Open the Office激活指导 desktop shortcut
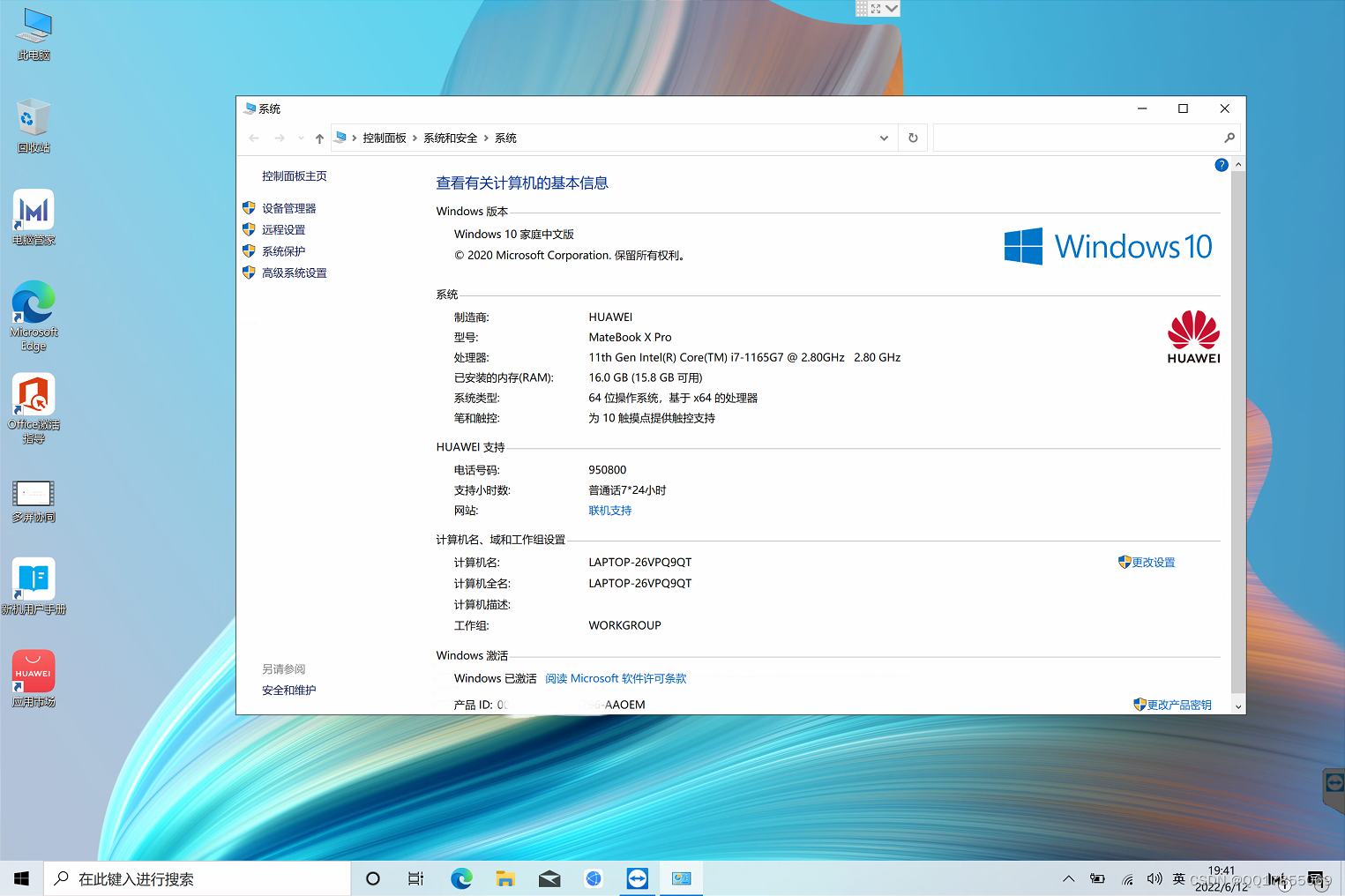1345x896 pixels. (34, 408)
